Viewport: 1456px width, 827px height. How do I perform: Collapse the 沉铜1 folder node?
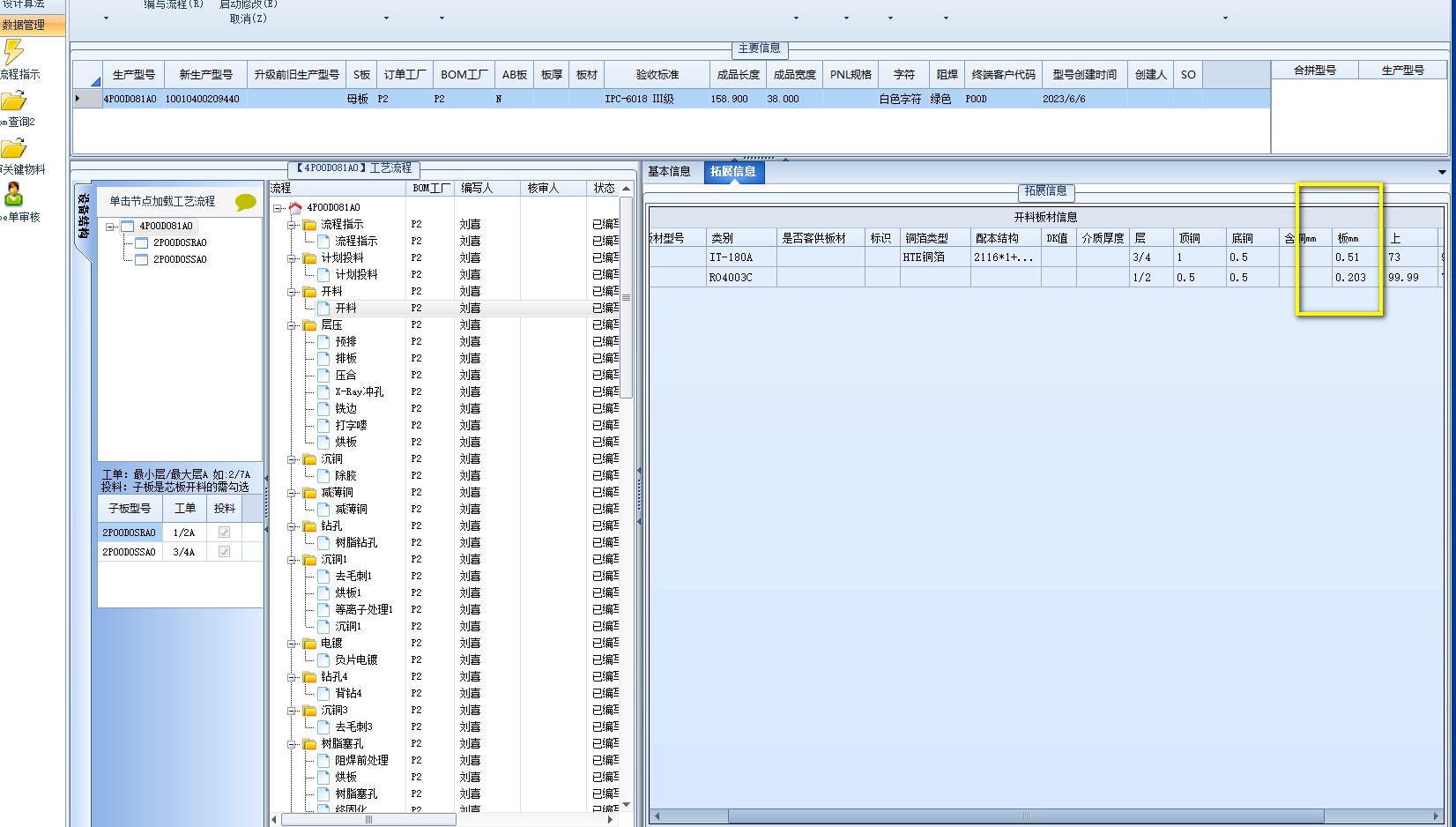[292, 560]
